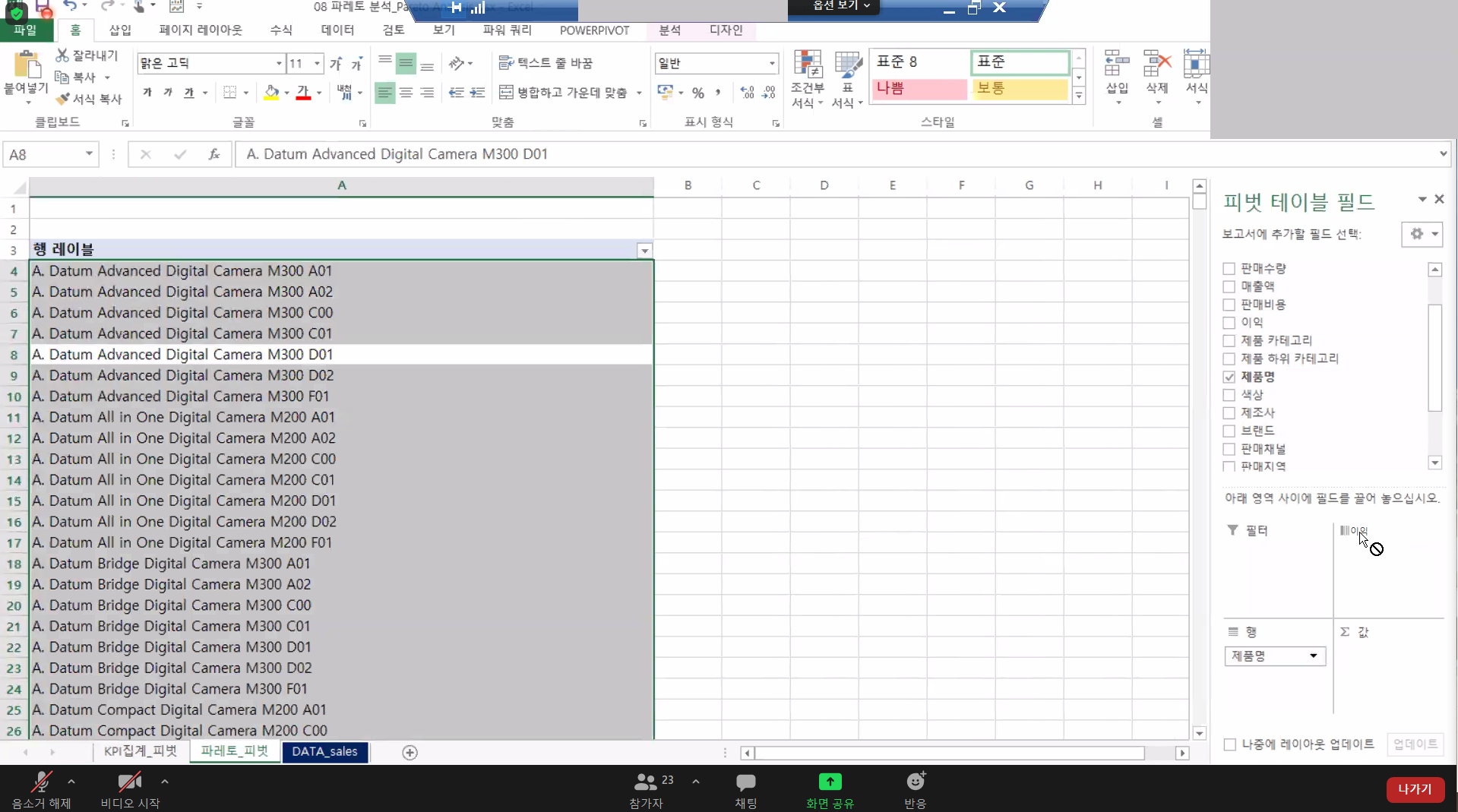Expand the font name dropdown (맑은 고딕)
The height and width of the screenshot is (812, 1458).
[x=279, y=63]
